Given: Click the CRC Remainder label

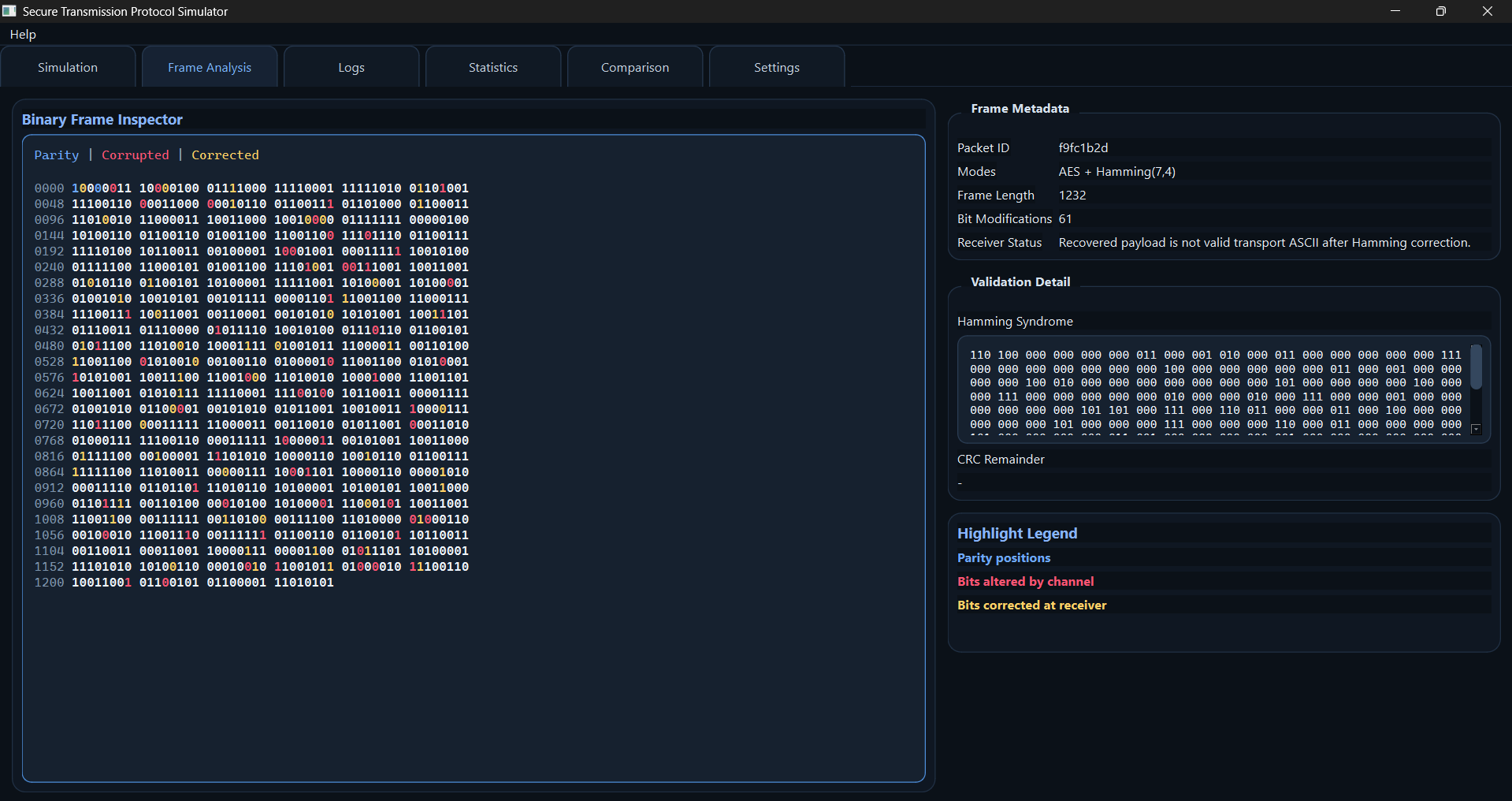Looking at the screenshot, I should (x=1001, y=460).
